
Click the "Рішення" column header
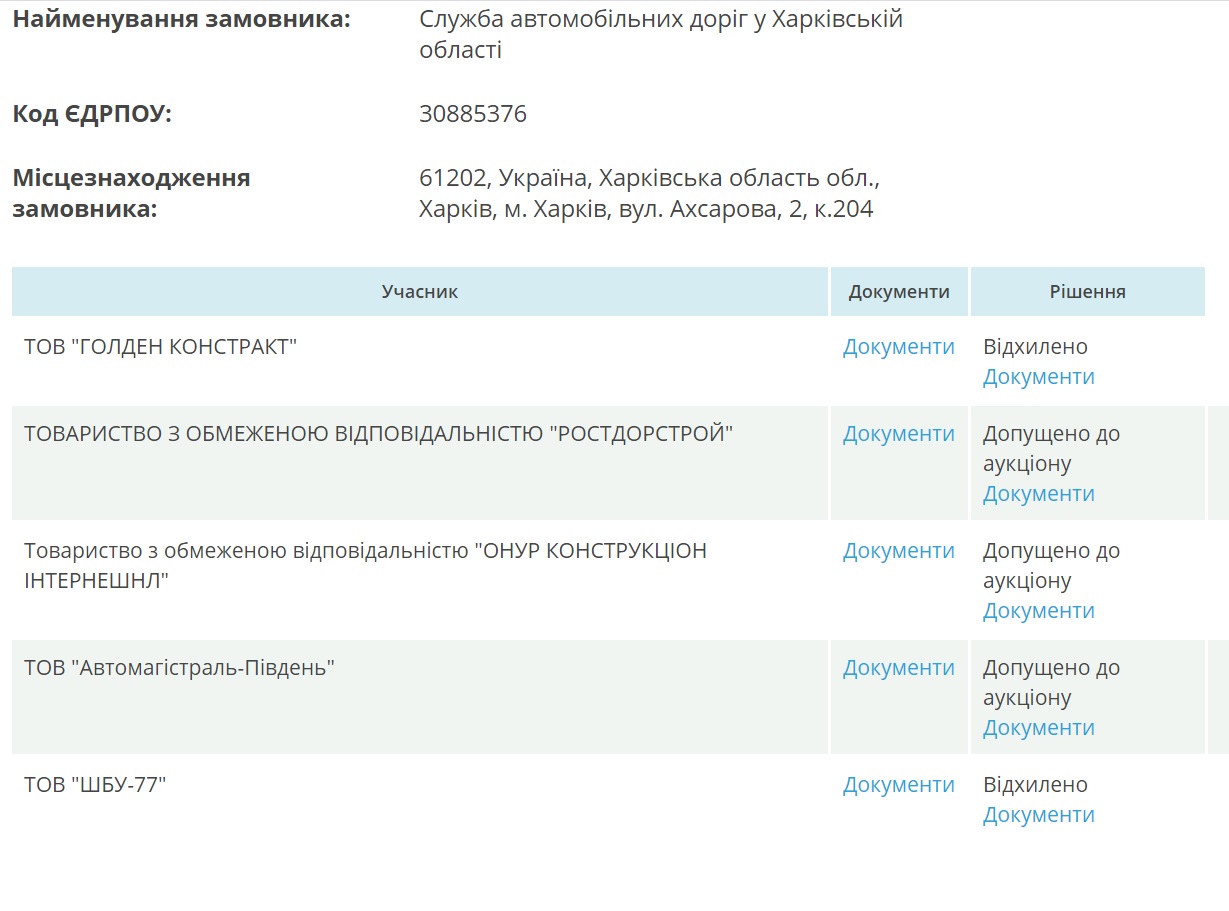pyautogui.click(x=1088, y=292)
